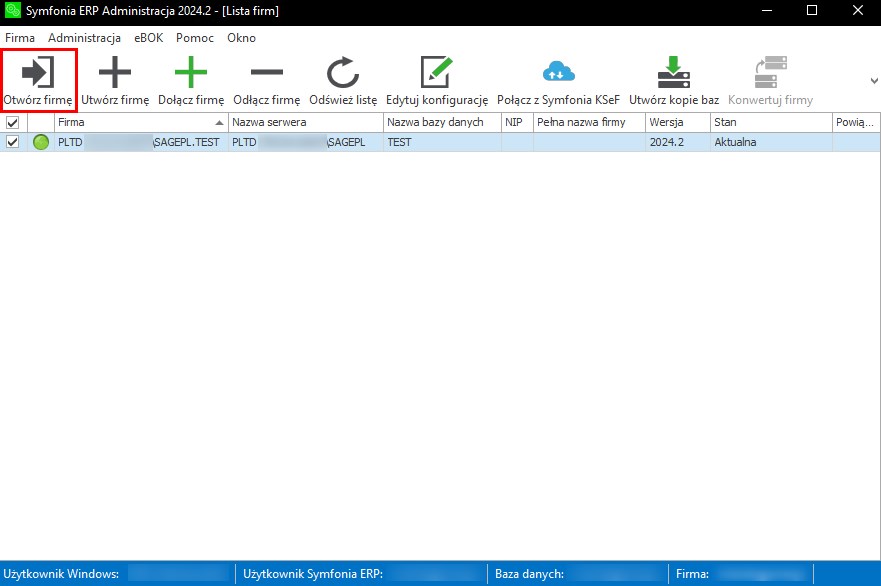Click Użytkownik Symfonia ERP status entry

313,574
